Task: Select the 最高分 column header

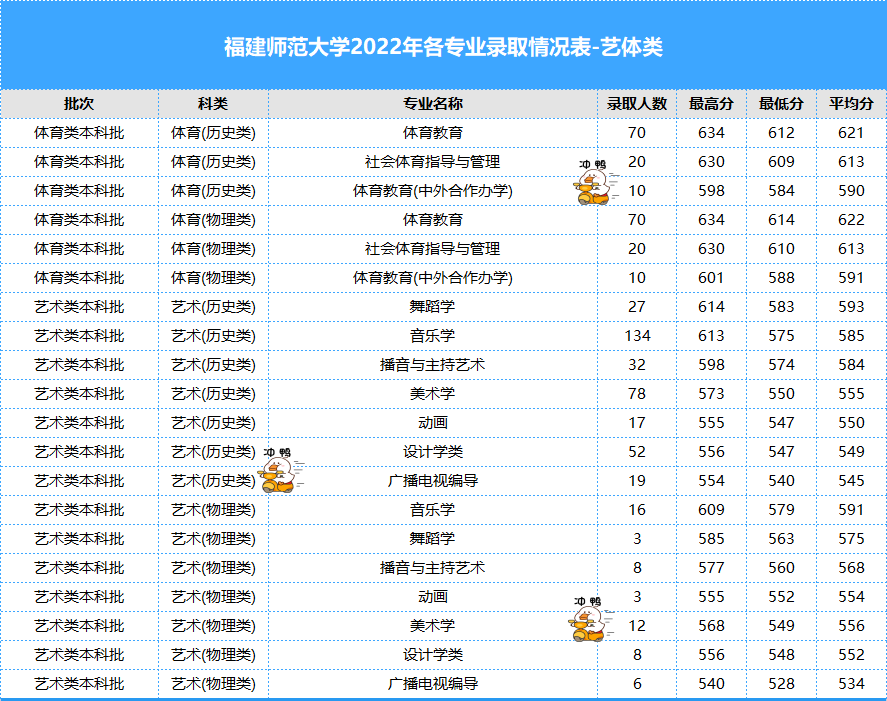Action: tap(711, 104)
